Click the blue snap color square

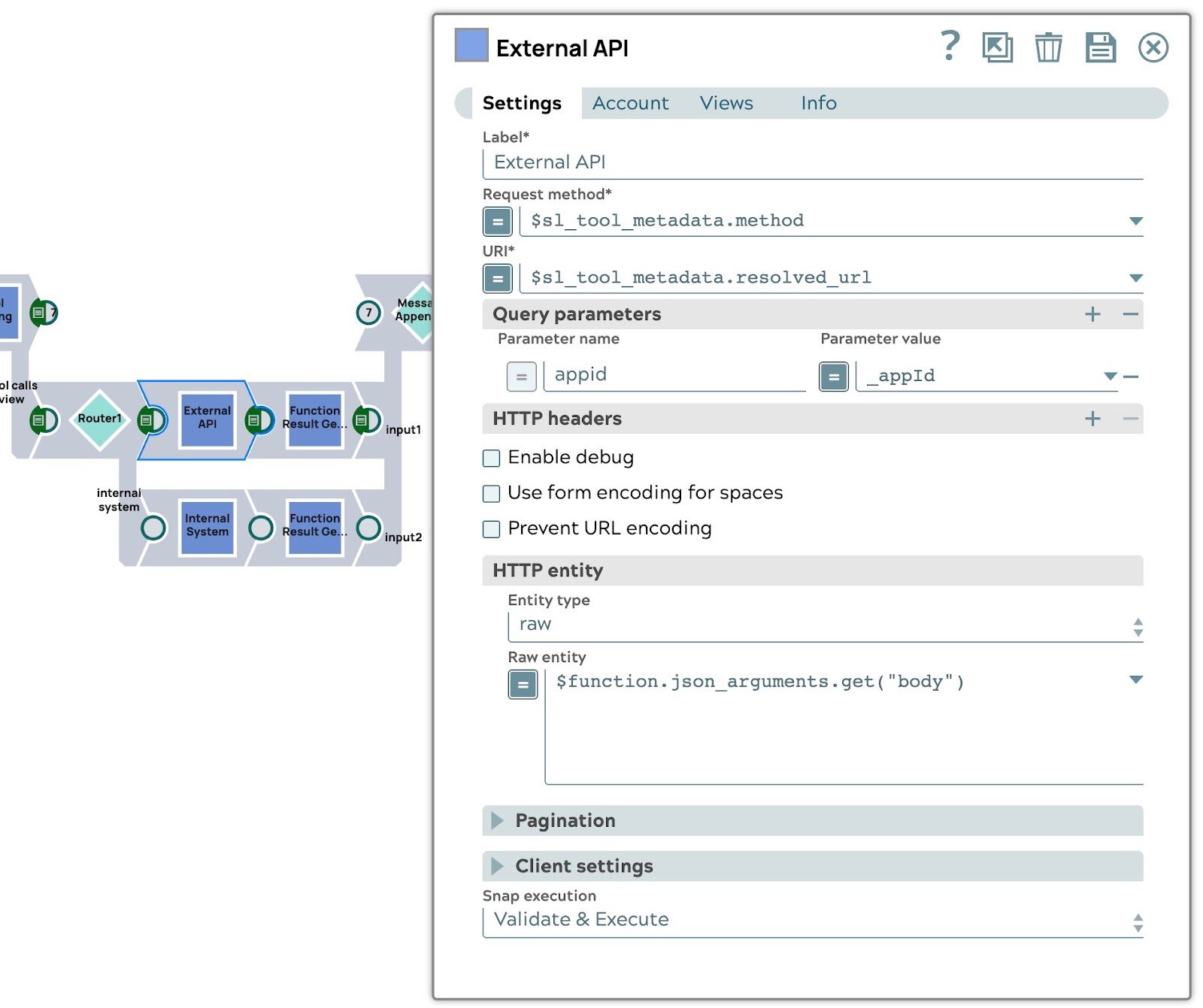[471, 45]
